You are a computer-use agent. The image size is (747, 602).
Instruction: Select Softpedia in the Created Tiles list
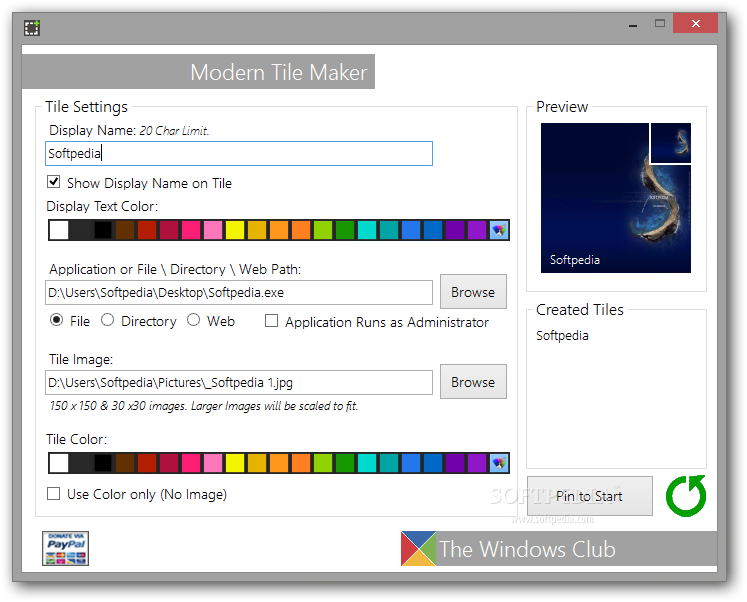point(562,335)
